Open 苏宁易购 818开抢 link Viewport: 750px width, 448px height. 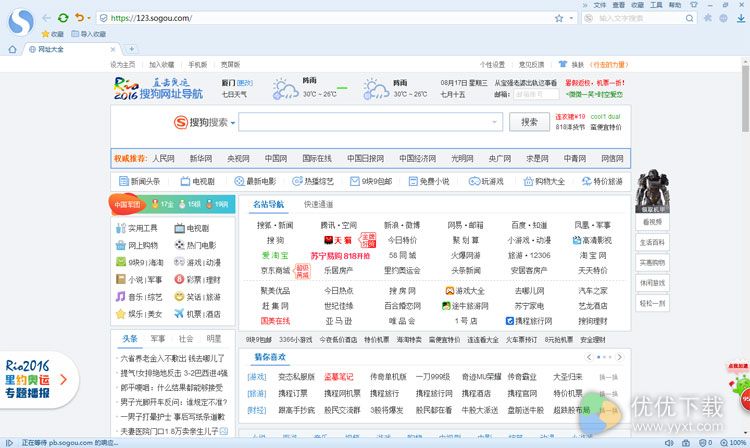click(x=341, y=256)
